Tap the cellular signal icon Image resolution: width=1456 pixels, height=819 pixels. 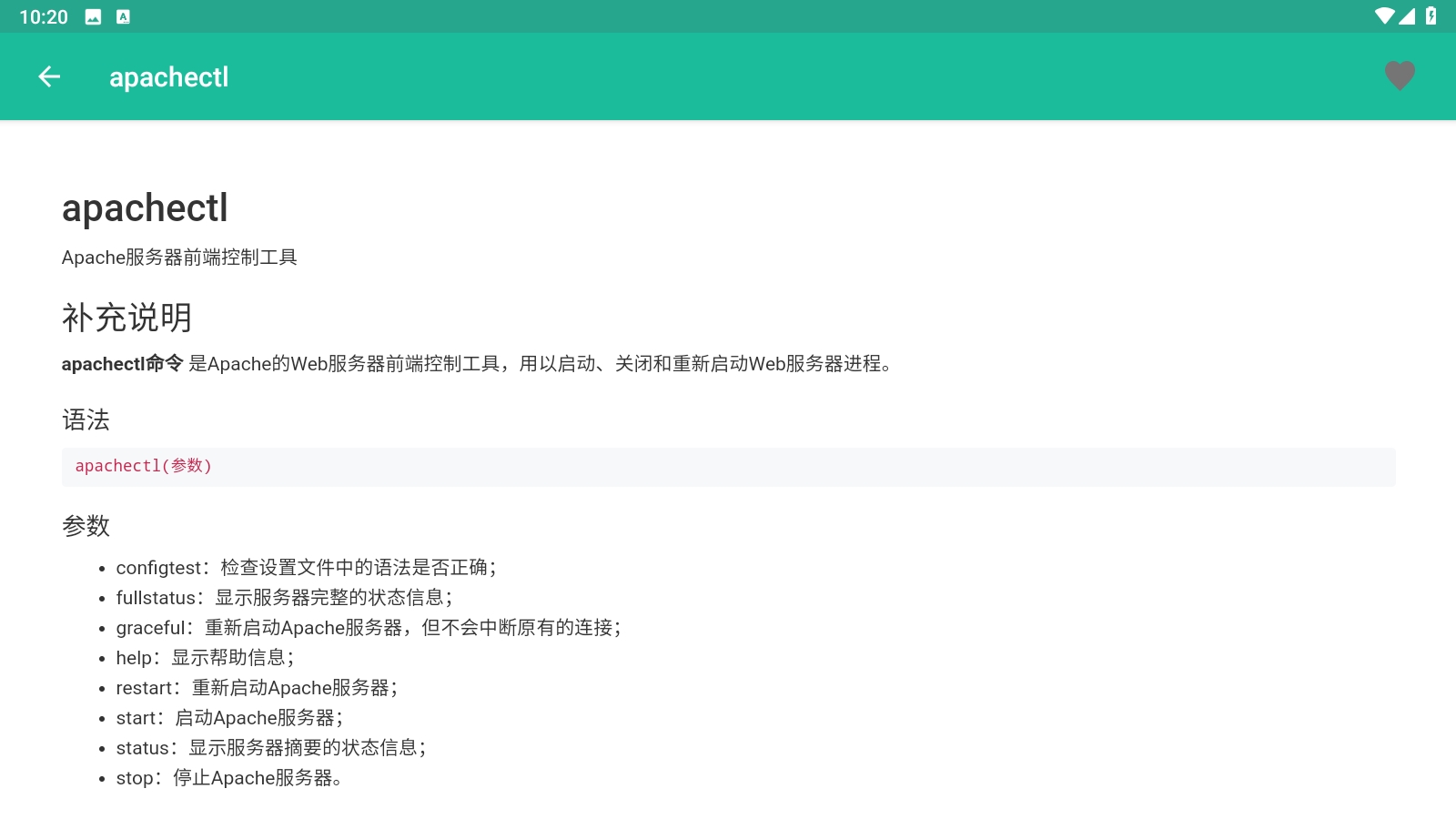coord(1407,16)
